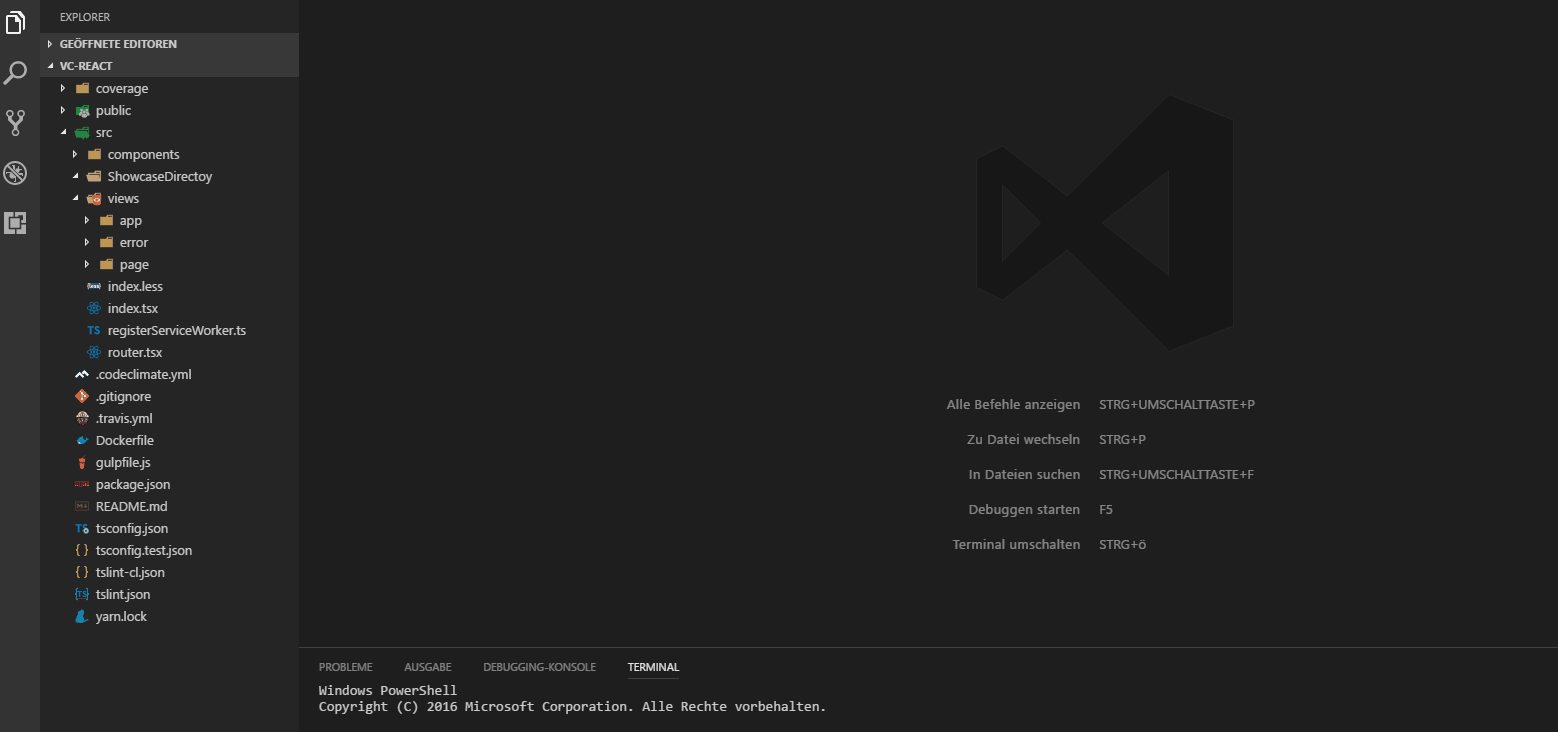Click the STRG+ö shortcut text

1122,545
